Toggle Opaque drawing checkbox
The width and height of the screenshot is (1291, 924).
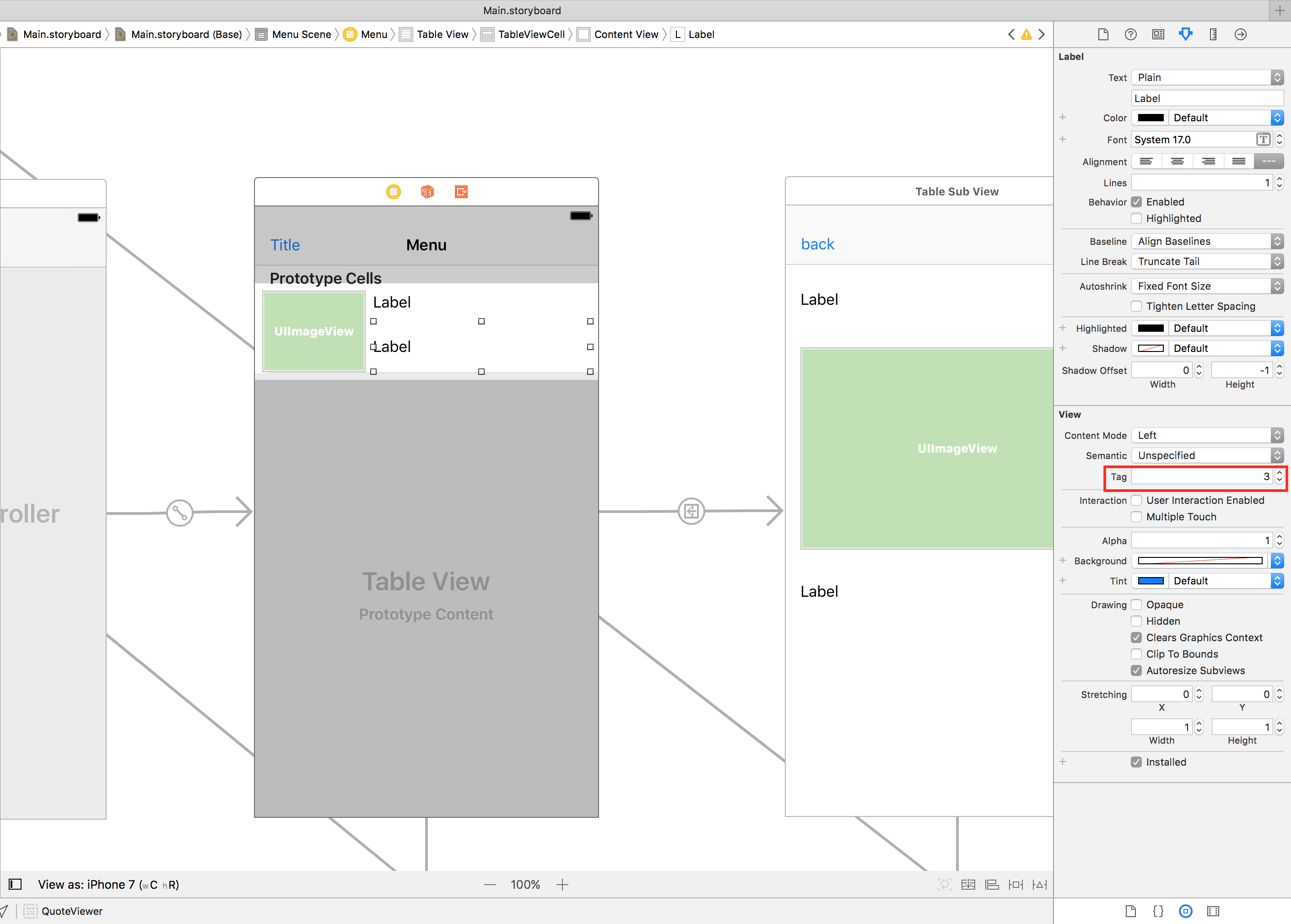(1136, 604)
